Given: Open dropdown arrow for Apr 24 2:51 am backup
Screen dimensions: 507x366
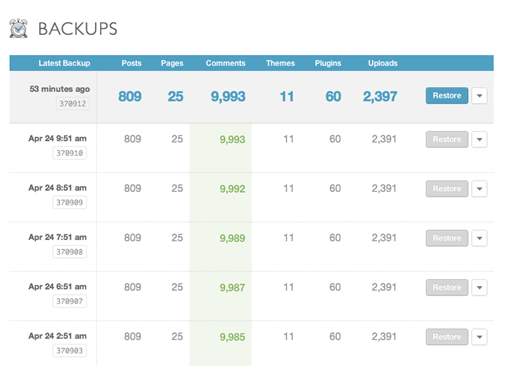Looking at the screenshot, I should [x=479, y=337].
